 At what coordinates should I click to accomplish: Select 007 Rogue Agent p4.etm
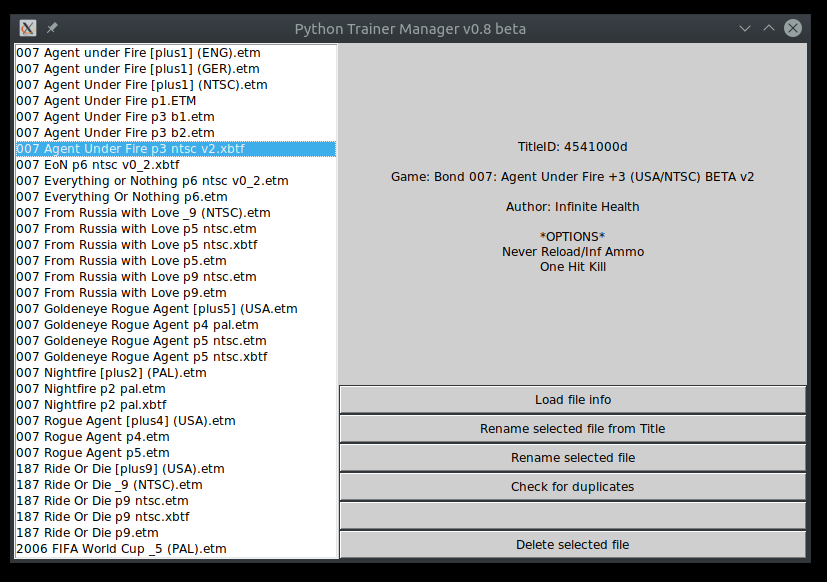tap(176, 437)
